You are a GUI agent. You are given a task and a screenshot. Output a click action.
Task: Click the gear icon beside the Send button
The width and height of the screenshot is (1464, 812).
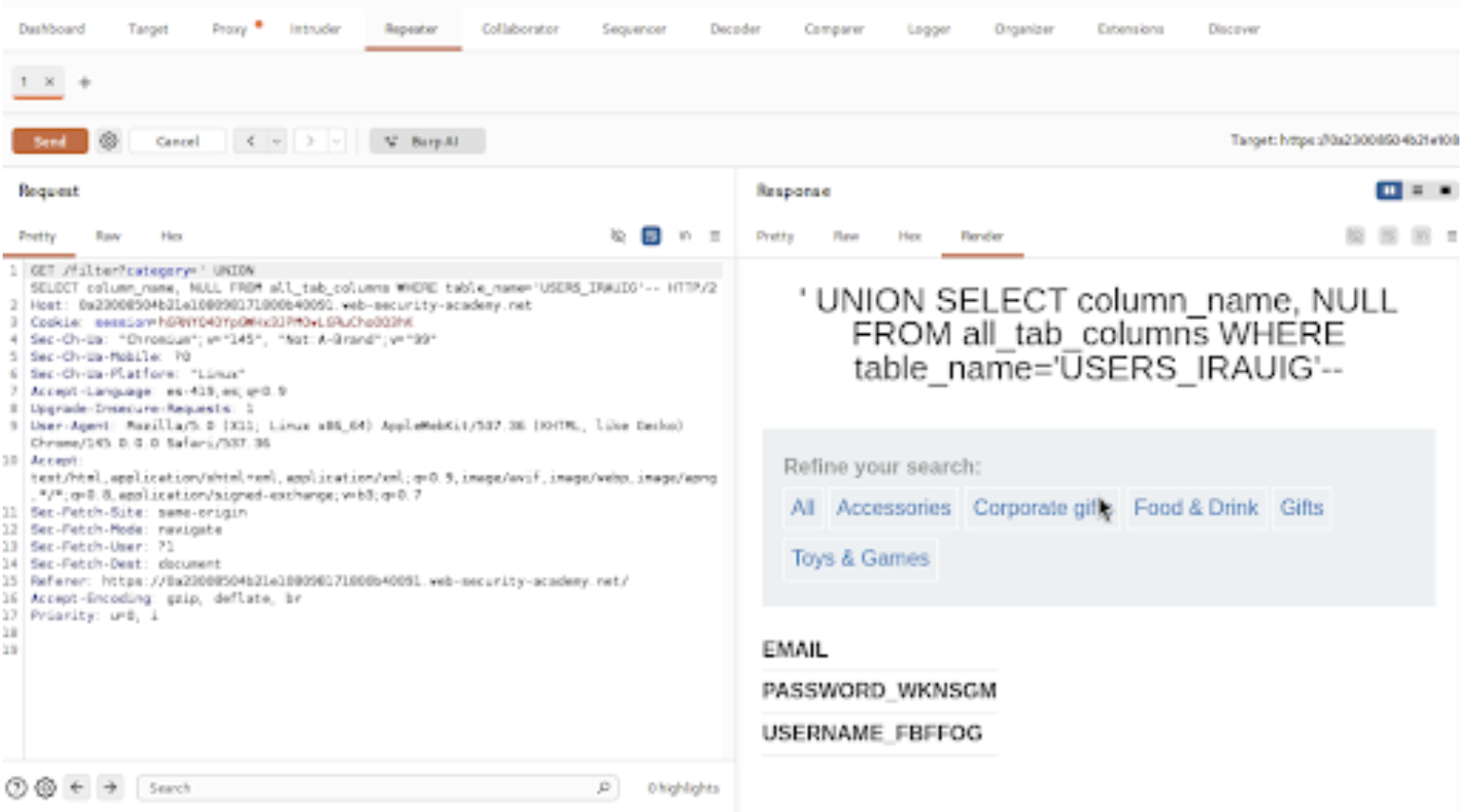109,141
